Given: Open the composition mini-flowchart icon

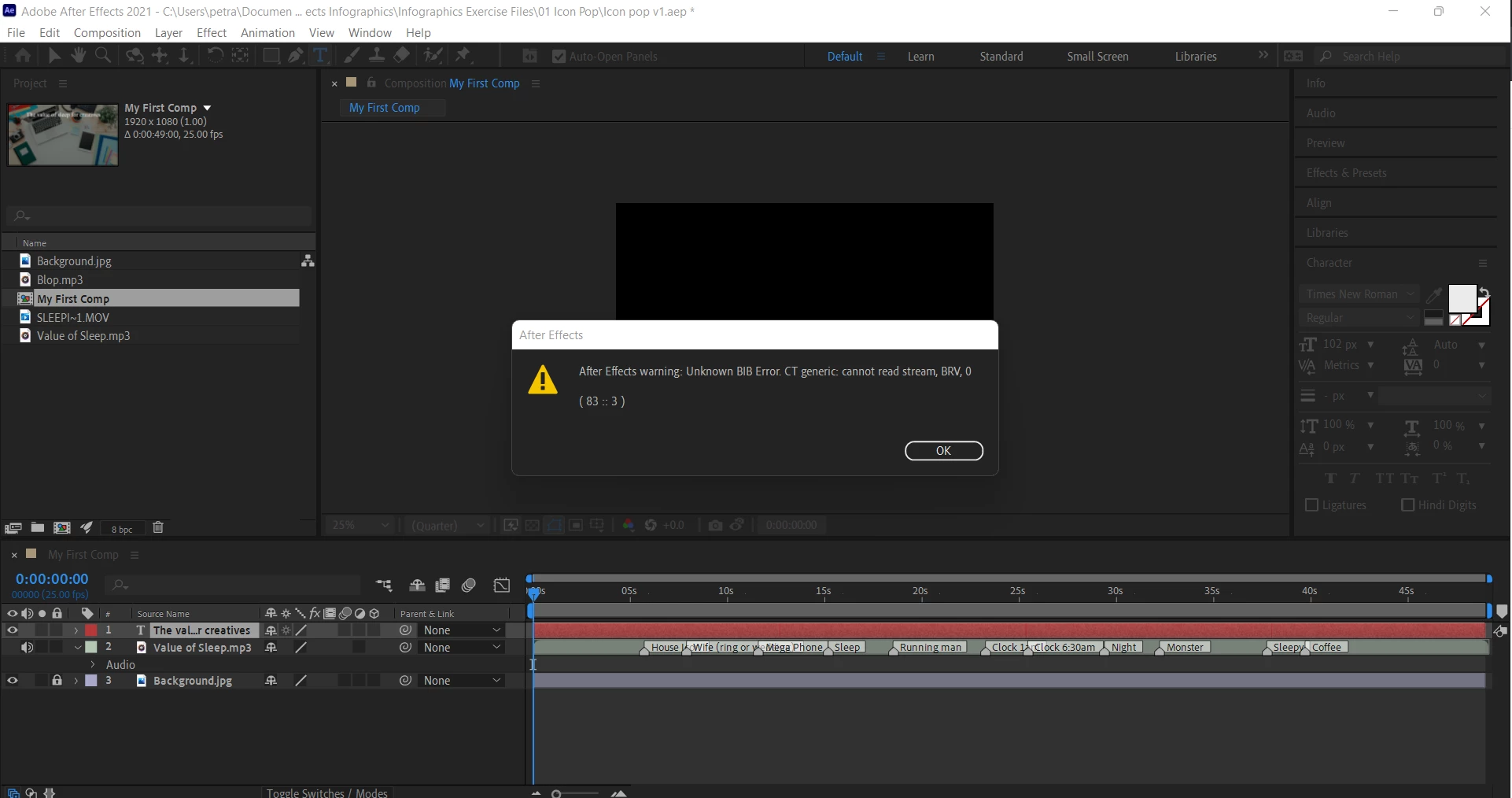Looking at the screenshot, I should click(x=384, y=586).
